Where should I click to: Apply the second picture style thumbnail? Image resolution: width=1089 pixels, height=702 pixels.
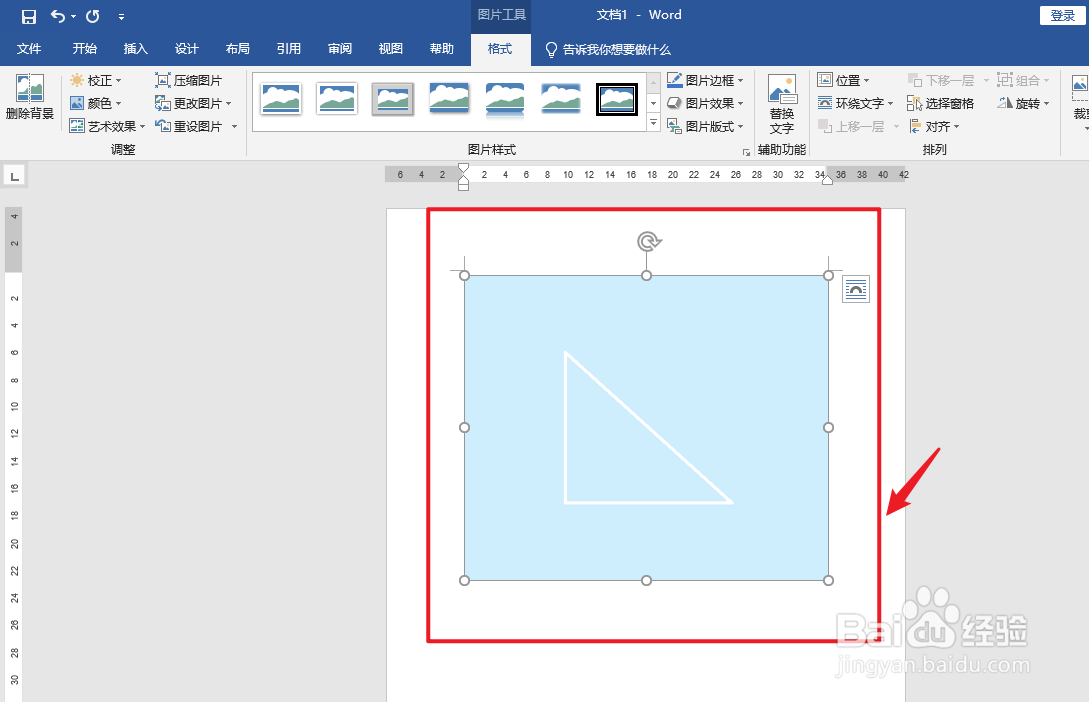tap(337, 99)
